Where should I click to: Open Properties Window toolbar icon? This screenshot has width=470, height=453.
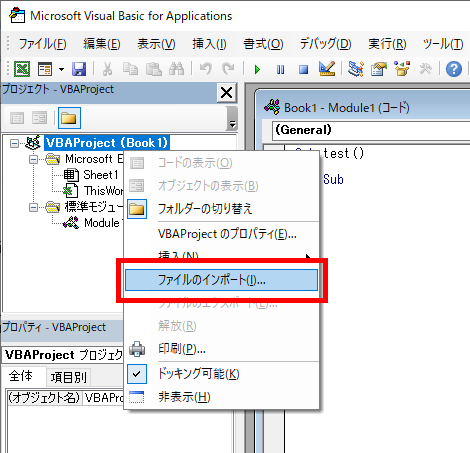coord(379,69)
